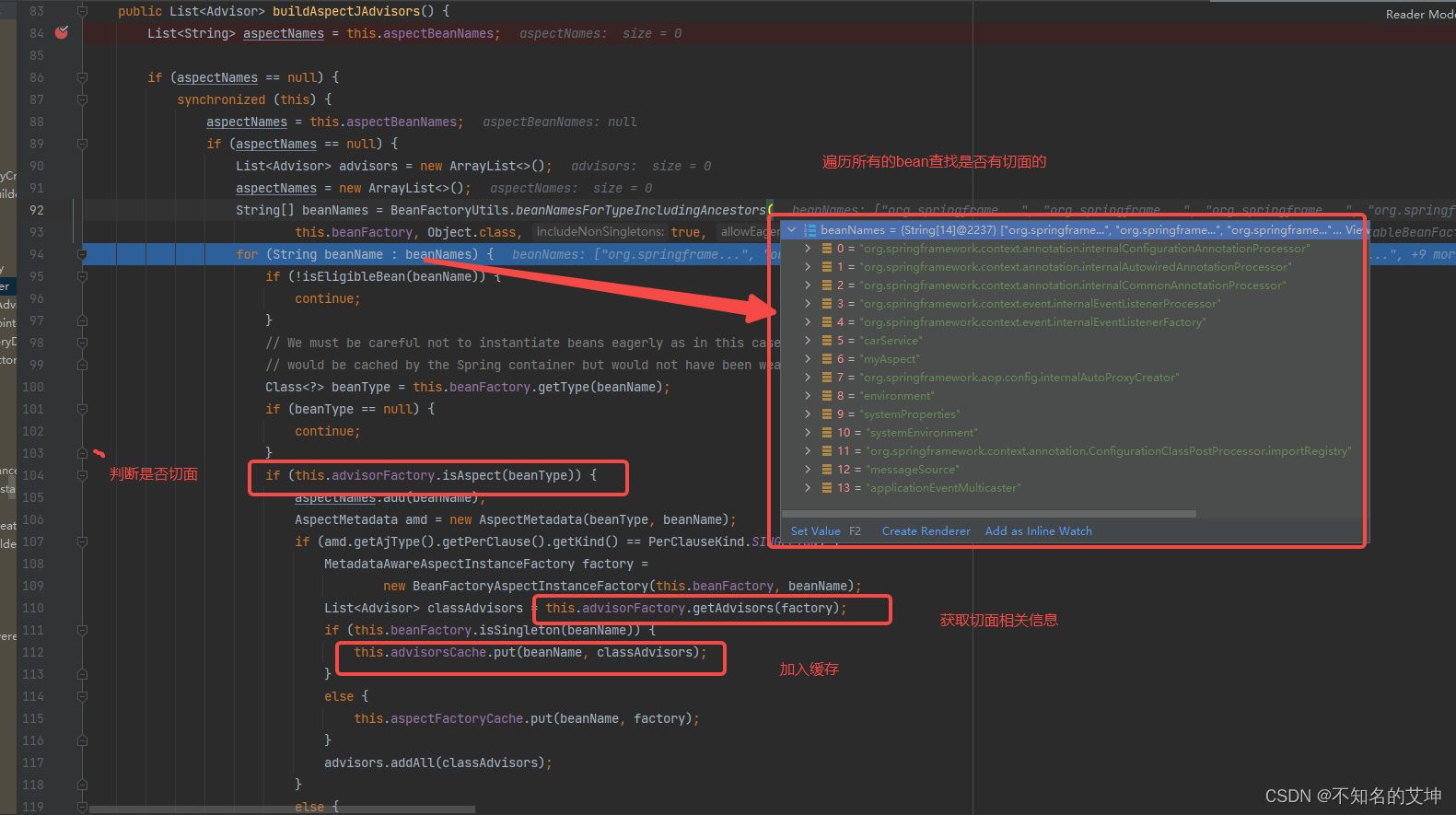Click Add as Inline Watch link
The width and height of the screenshot is (1456, 815).
[1038, 531]
